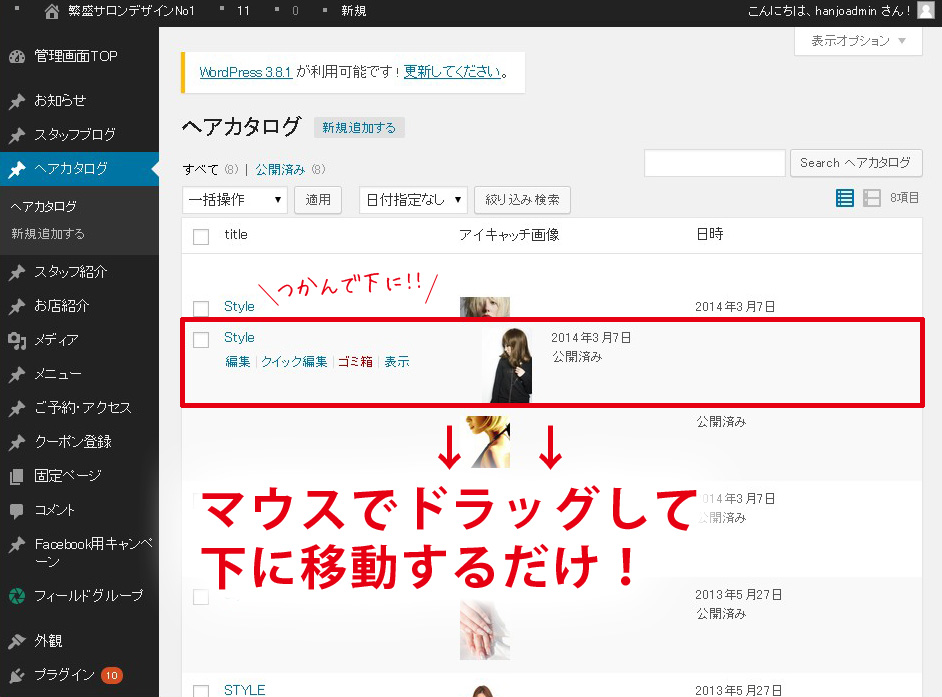Open the フィールドグループ green icon
This screenshot has height=697, width=942.
tap(16, 596)
